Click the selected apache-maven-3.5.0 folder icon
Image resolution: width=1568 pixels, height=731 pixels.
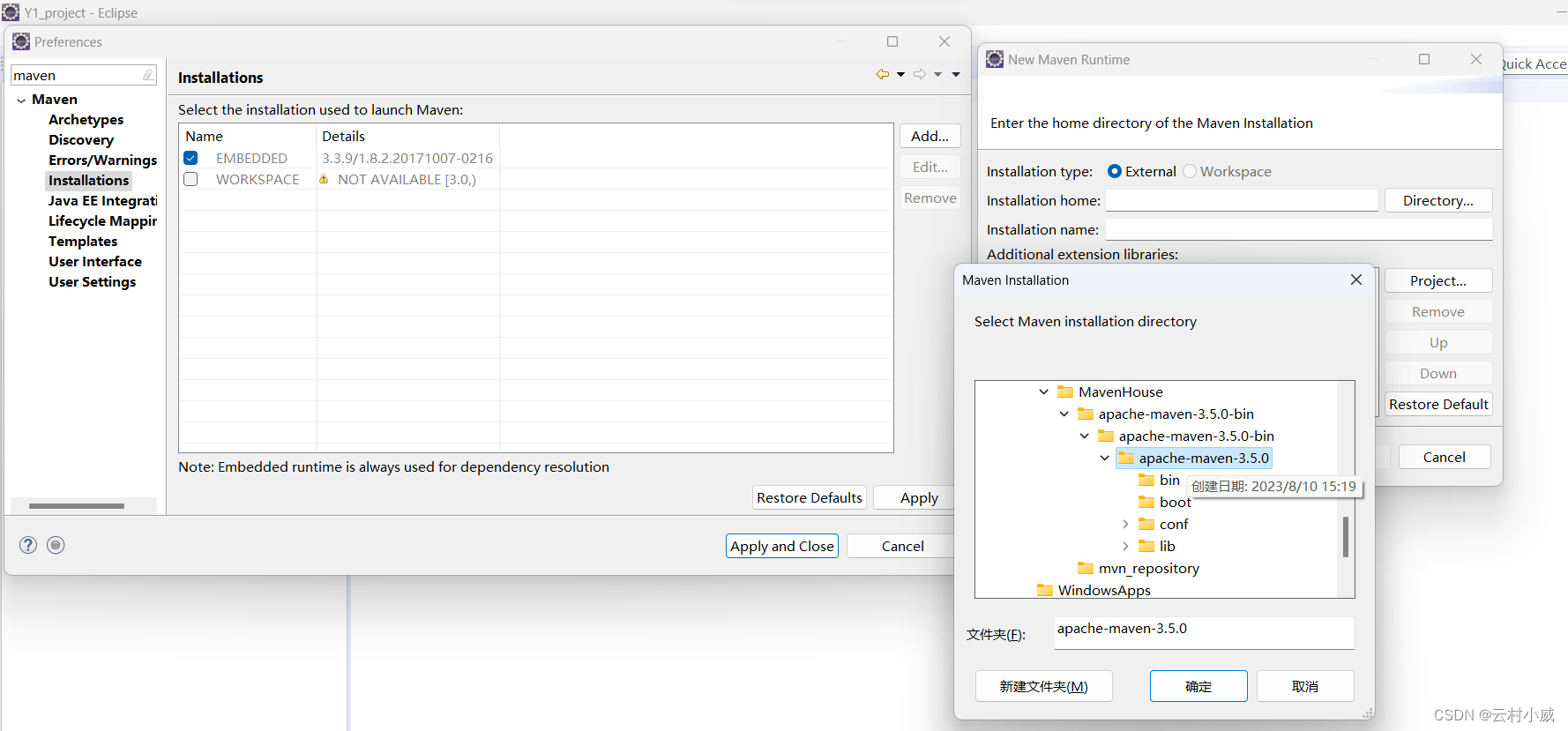[x=1126, y=458]
